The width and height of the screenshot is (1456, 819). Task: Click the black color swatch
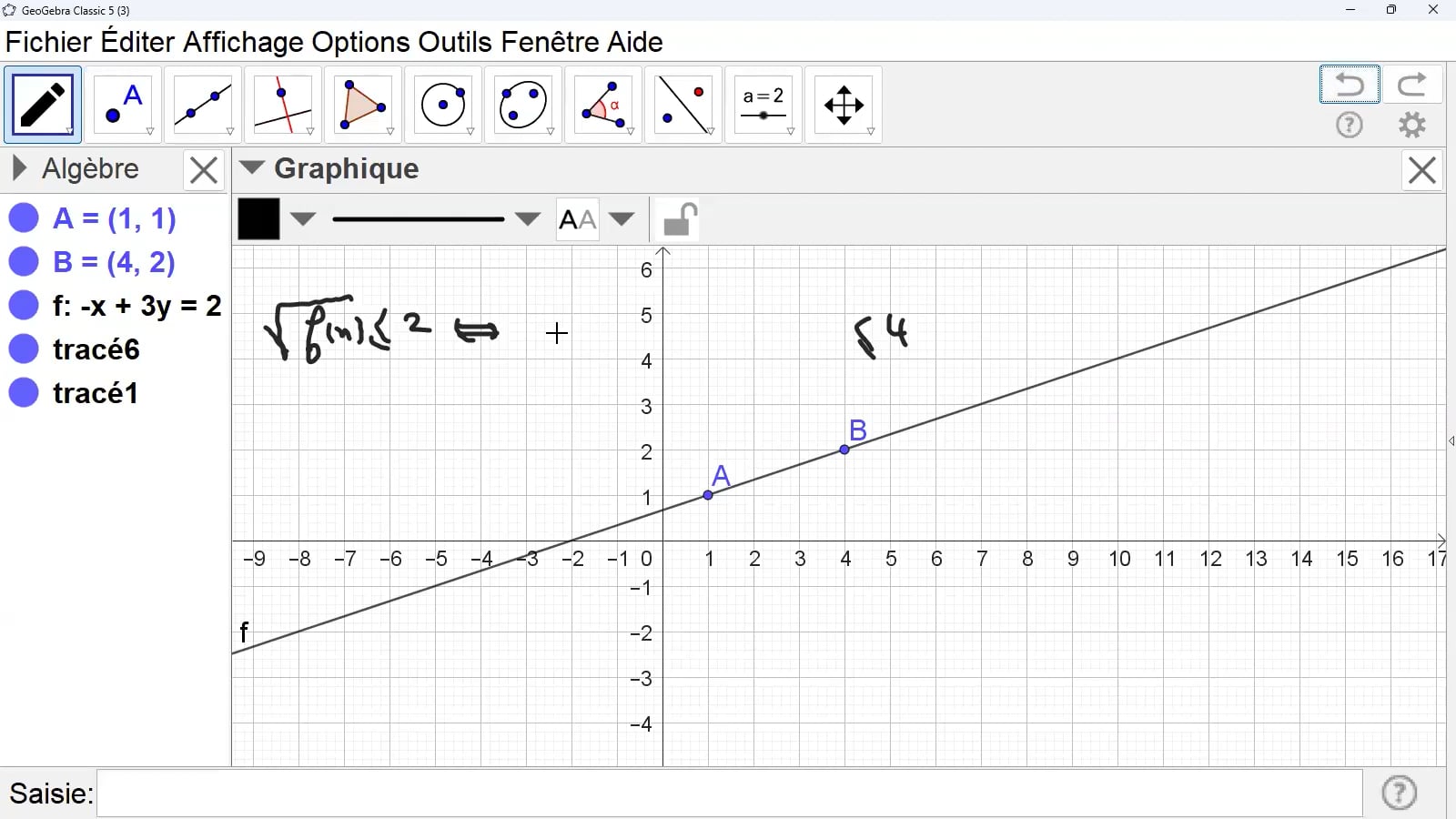pos(258,219)
